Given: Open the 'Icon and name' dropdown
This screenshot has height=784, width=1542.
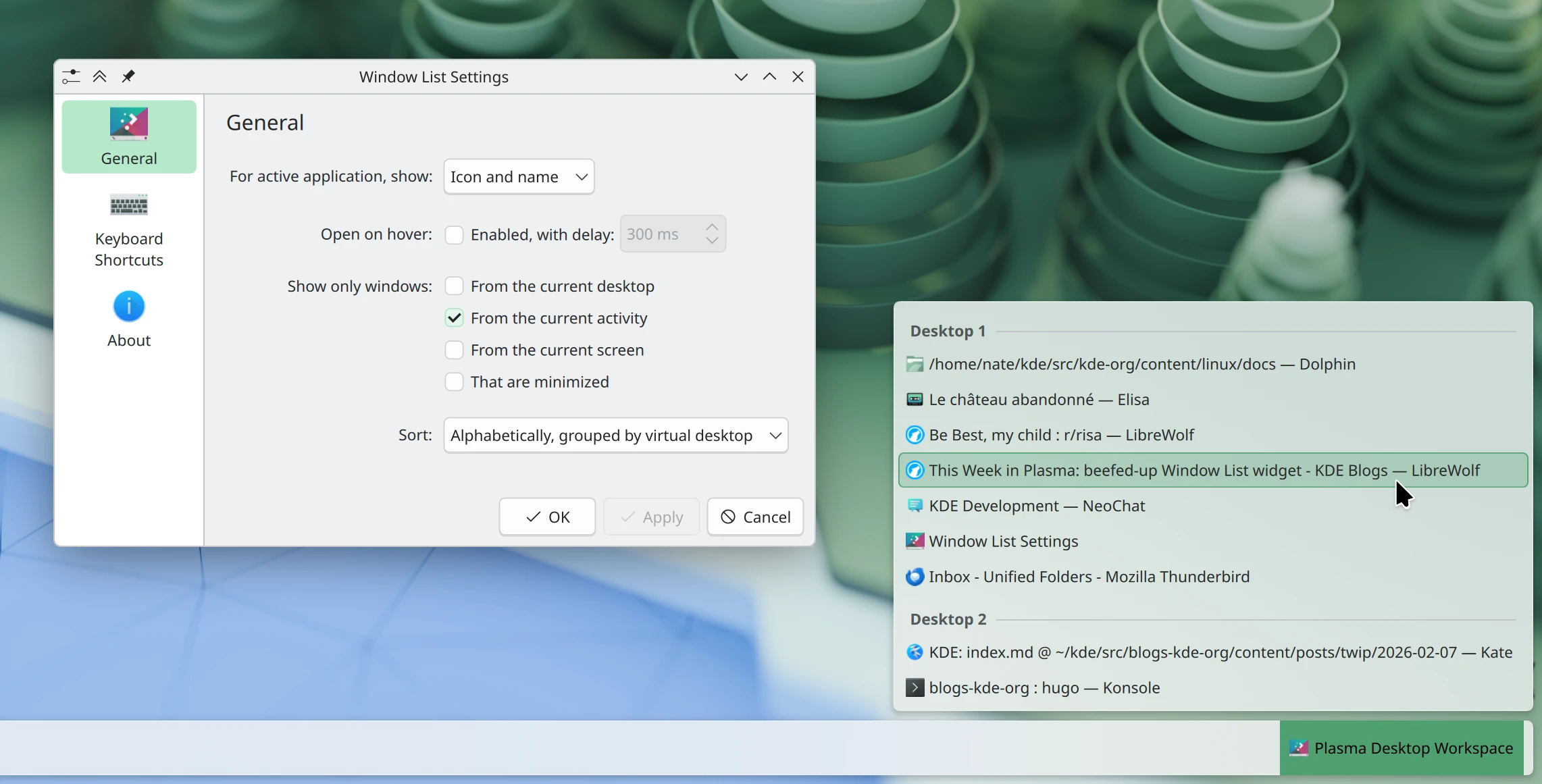Looking at the screenshot, I should pyautogui.click(x=518, y=176).
